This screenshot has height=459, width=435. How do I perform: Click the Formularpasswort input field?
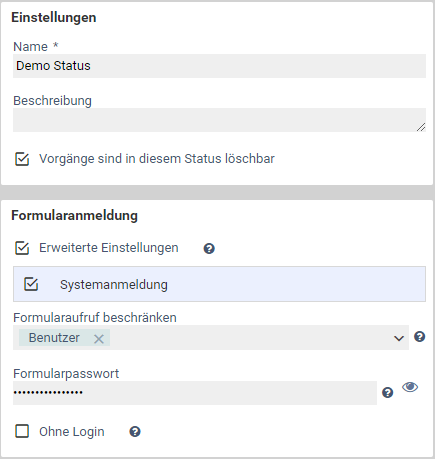pyautogui.click(x=195, y=393)
